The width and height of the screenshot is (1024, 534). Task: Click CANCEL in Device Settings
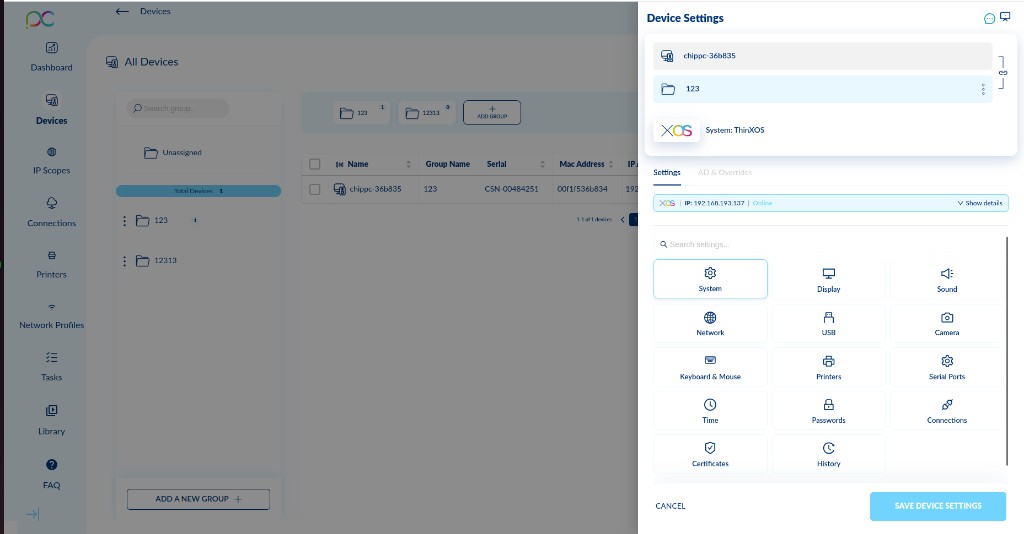tap(670, 506)
